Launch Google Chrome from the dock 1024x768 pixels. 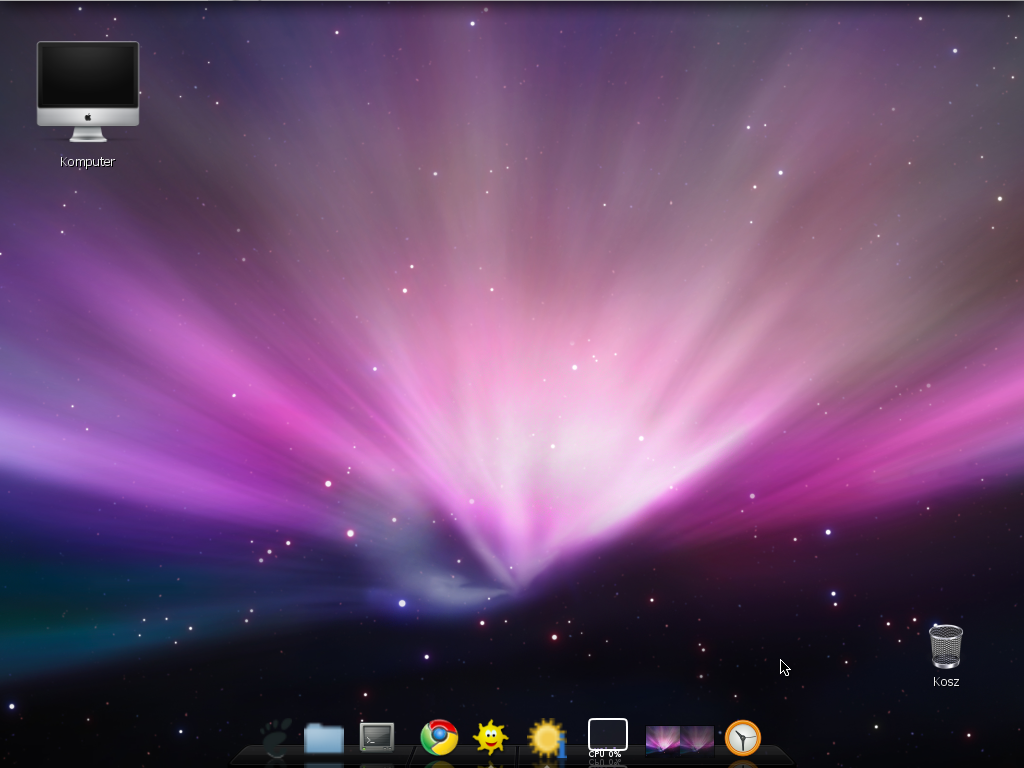(x=439, y=737)
